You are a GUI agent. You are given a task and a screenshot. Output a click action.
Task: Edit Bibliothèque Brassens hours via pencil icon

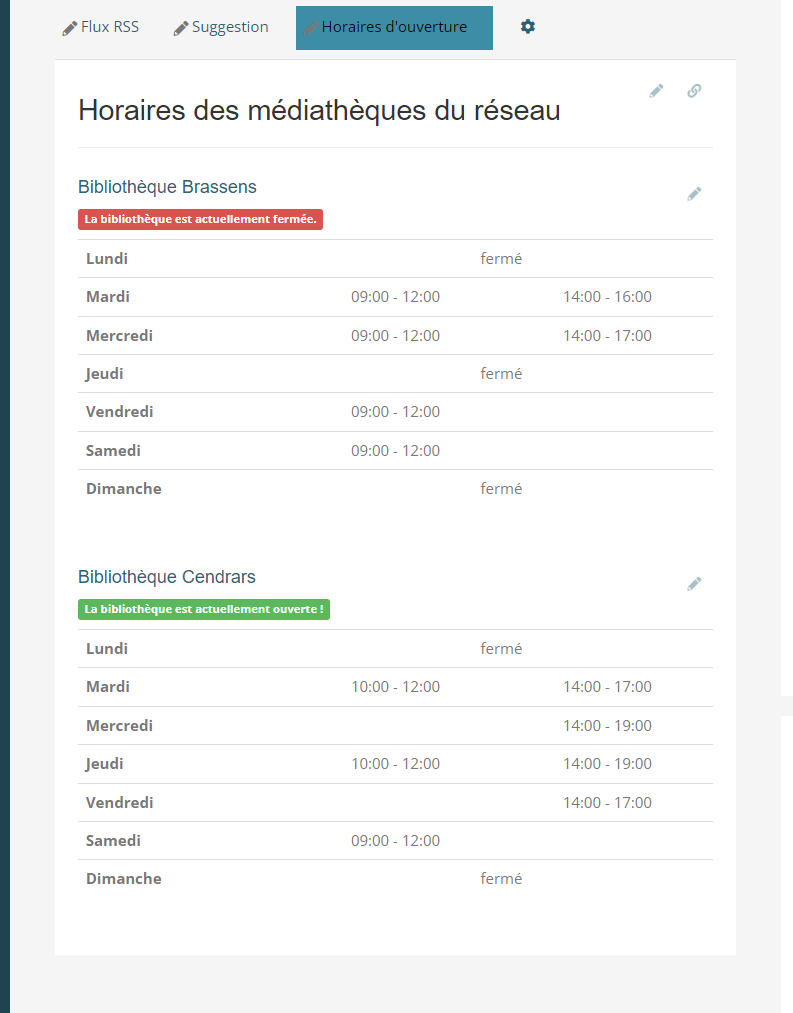tap(694, 194)
